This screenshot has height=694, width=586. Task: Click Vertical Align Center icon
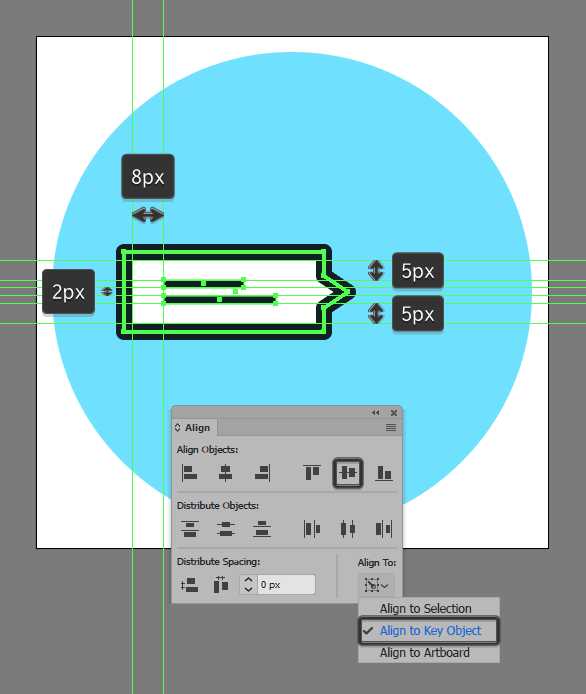[348, 473]
